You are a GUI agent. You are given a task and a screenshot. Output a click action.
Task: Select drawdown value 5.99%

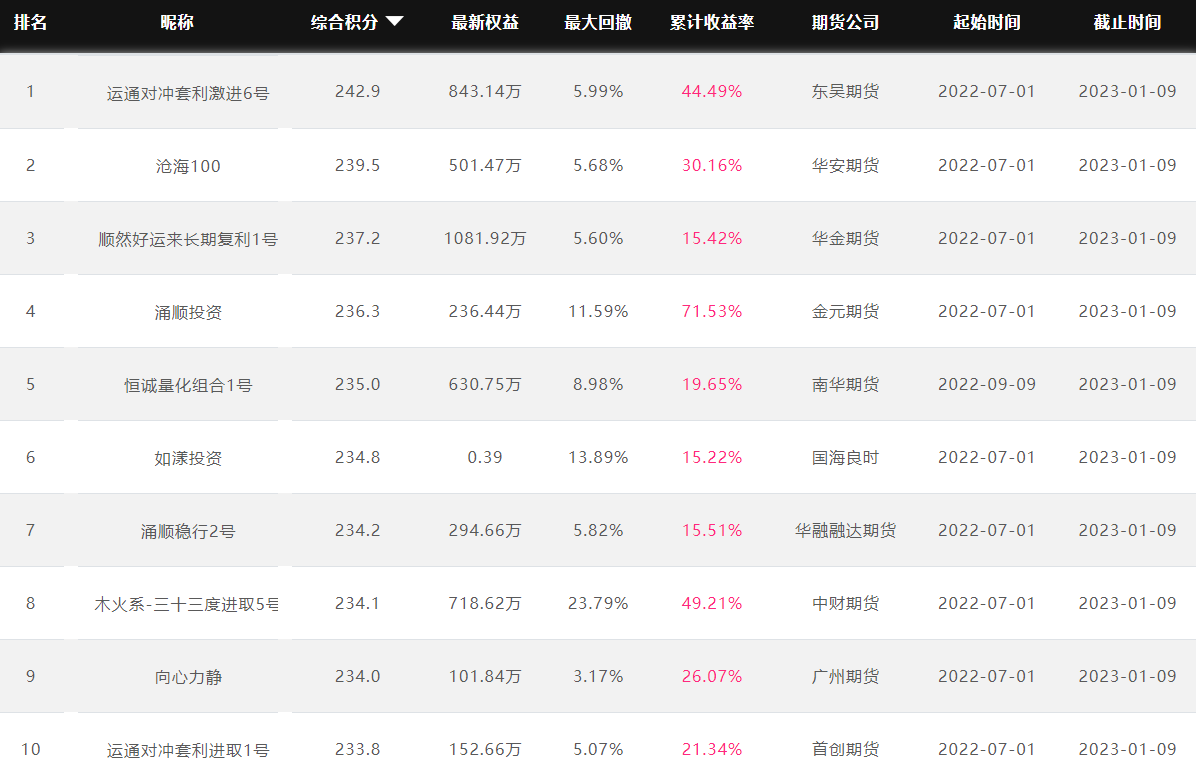598,92
